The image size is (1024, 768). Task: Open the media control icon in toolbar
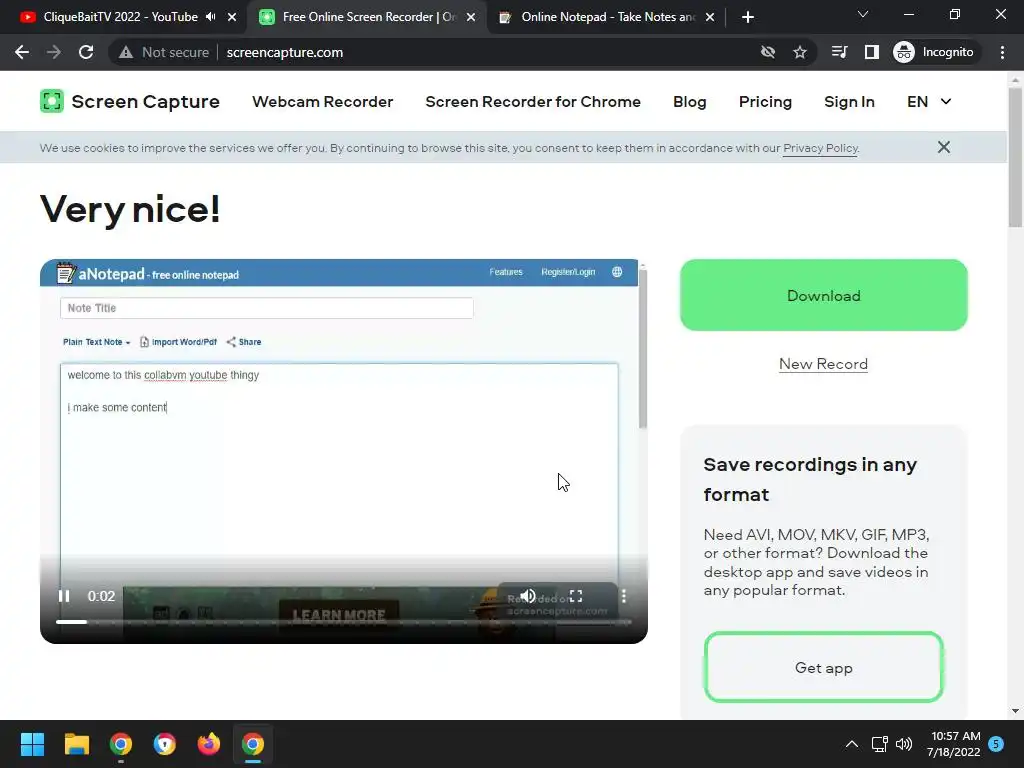click(x=839, y=52)
